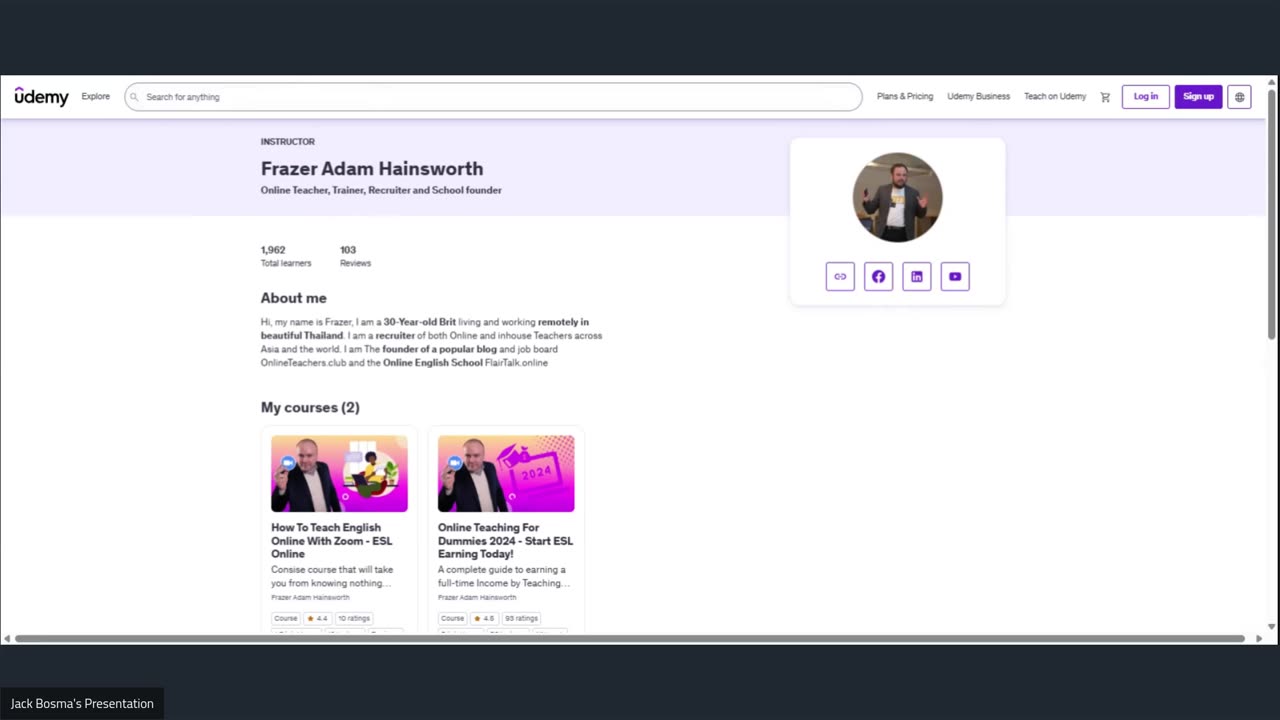This screenshot has height=720, width=1280.
Task: Click the 10 ratings badge
Action: tap(354, 618)
